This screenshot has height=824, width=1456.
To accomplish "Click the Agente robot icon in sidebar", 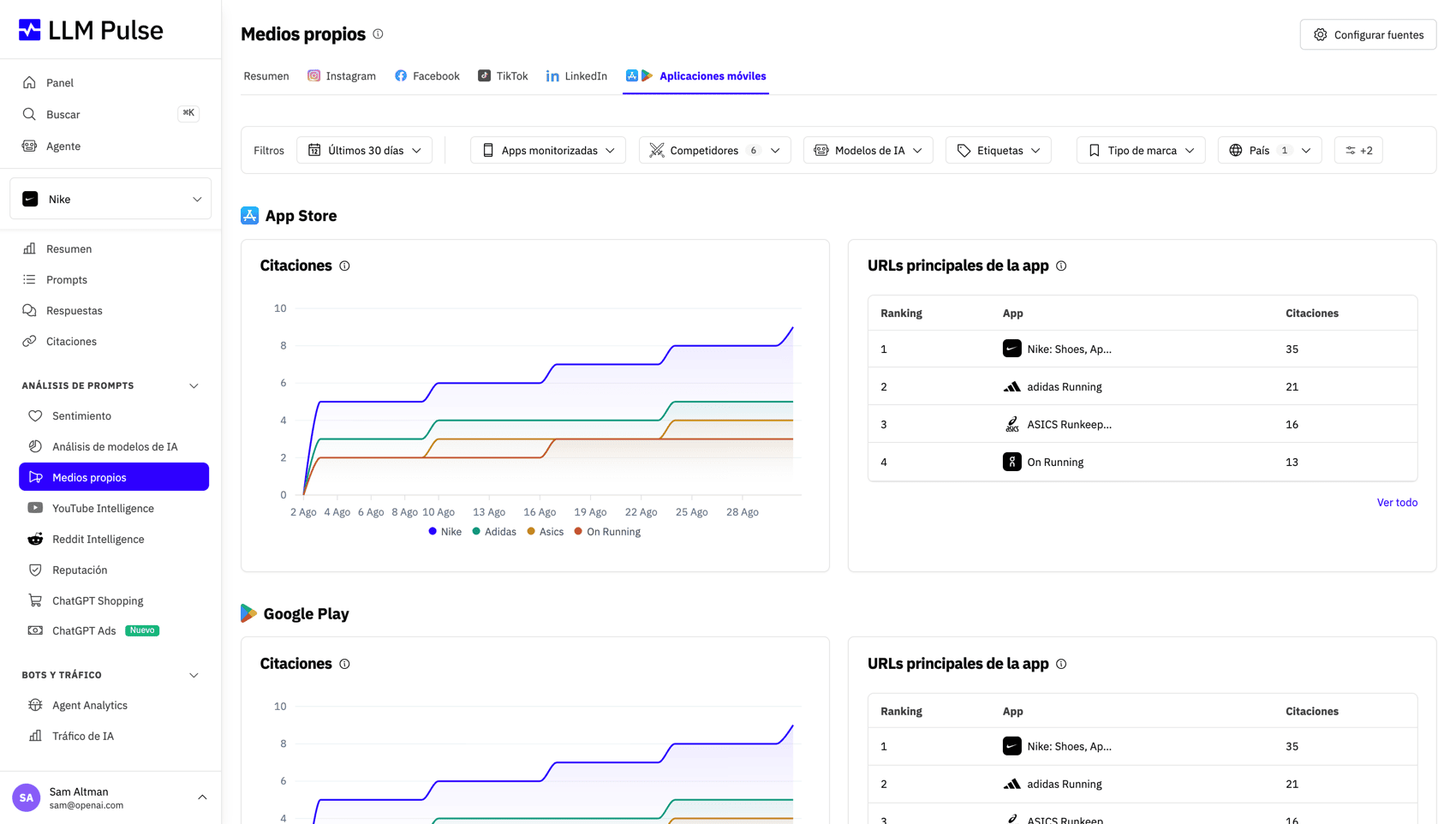I will pyautogui.click(x=29, y=146).
